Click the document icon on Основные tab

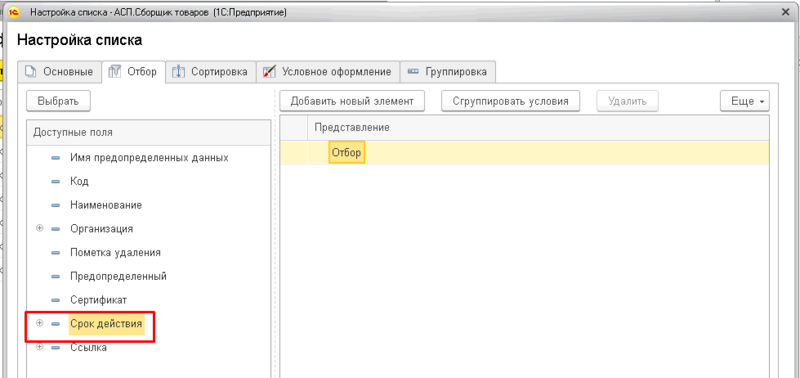point(31,72)
